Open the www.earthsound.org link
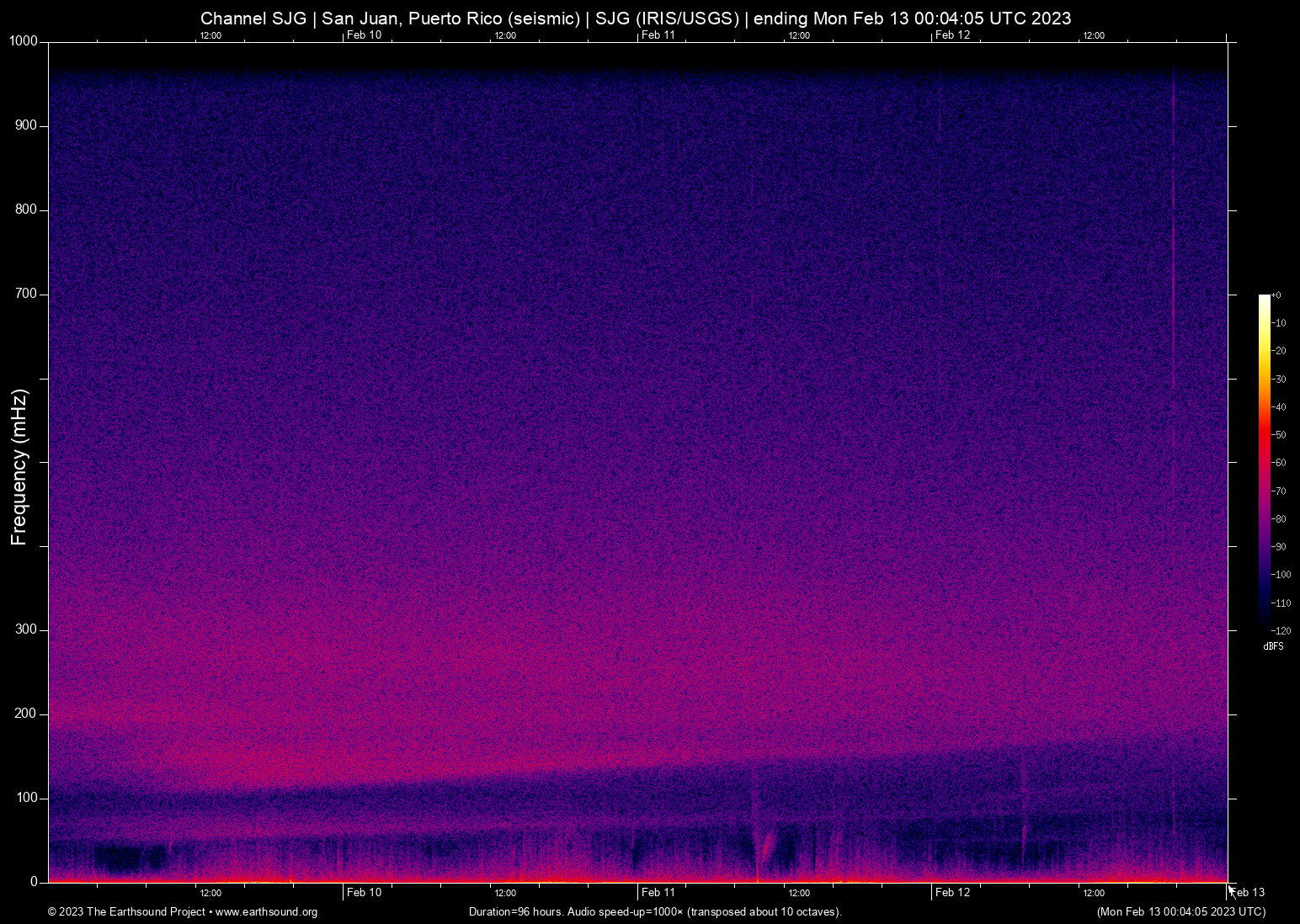The height and width of the screenshot is (924, 1300). 267,911
